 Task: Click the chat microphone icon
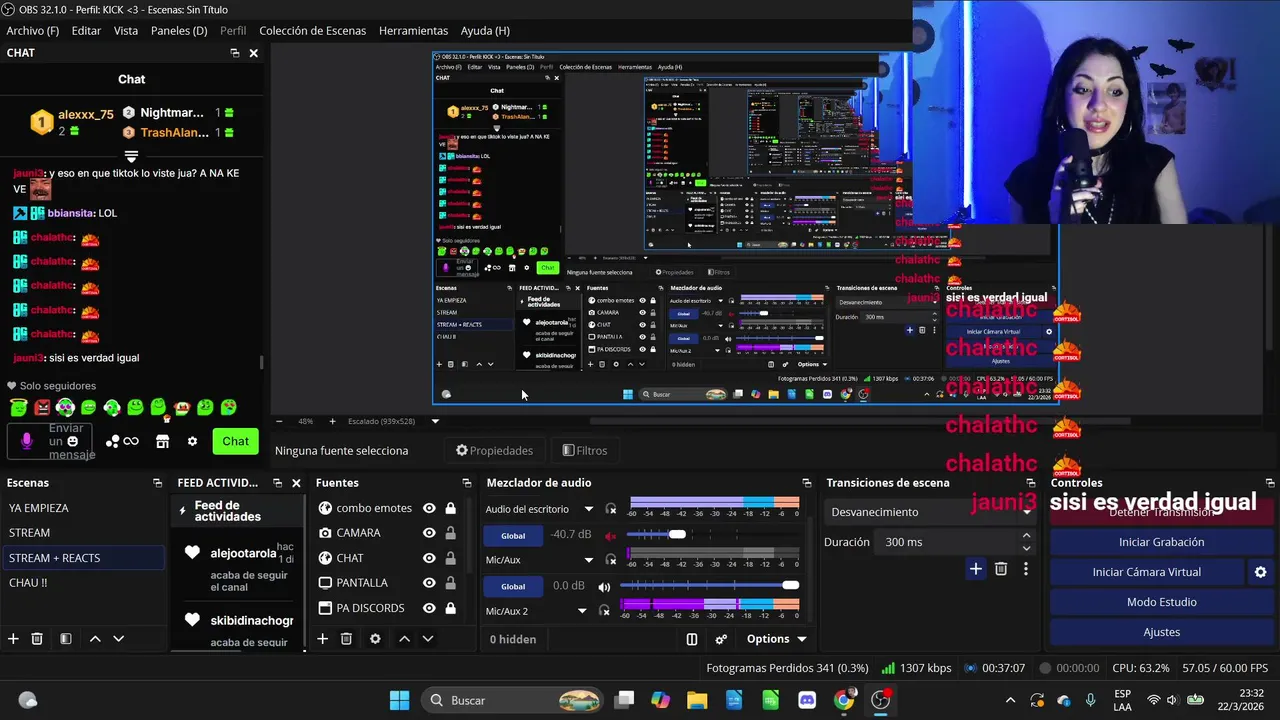[27, 441]
